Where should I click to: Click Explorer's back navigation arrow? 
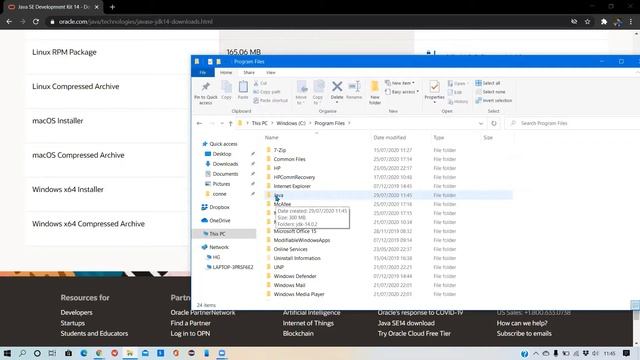point(199,123)
